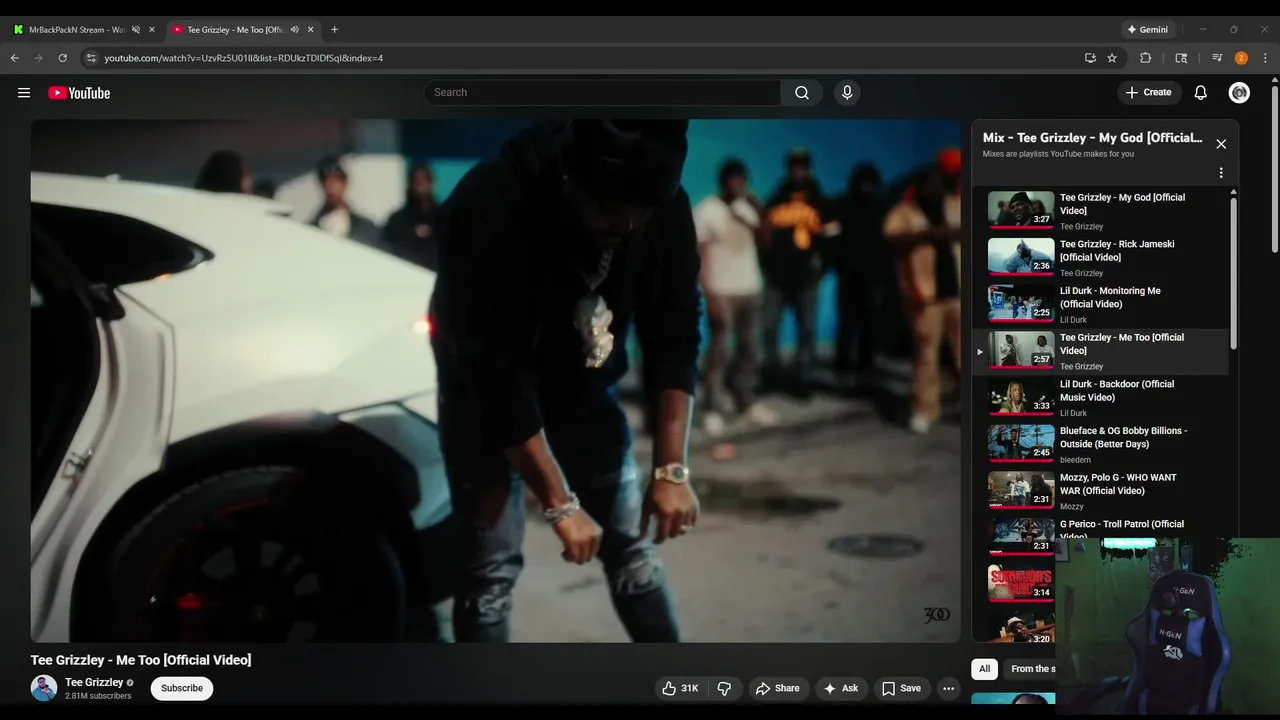Select the All filter chip
The height and width of the screenshot is (720, 1280).
[984, 669]
